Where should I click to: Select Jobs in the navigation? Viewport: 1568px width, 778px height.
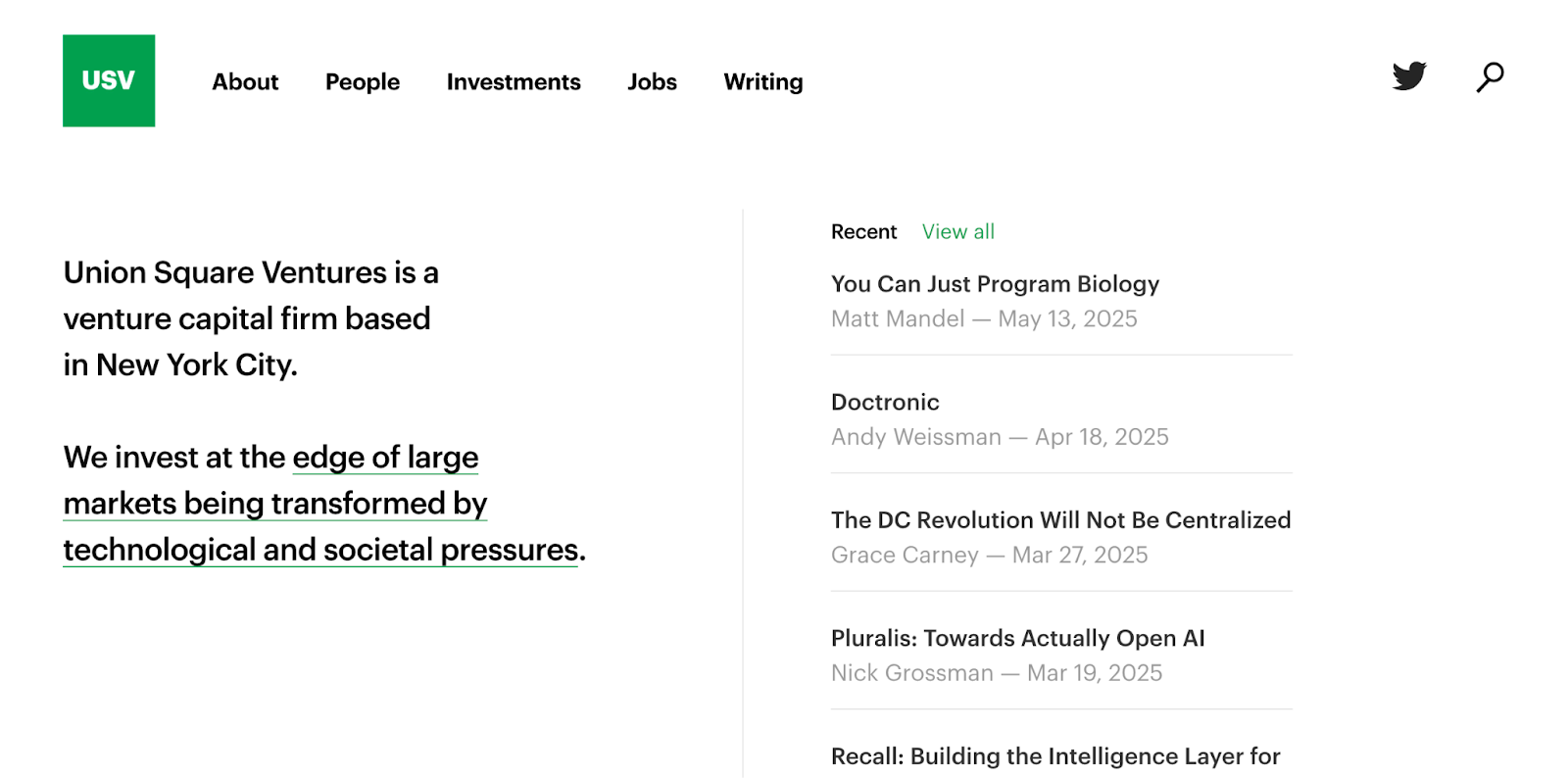pyautogui.click(x=652, y=82)
